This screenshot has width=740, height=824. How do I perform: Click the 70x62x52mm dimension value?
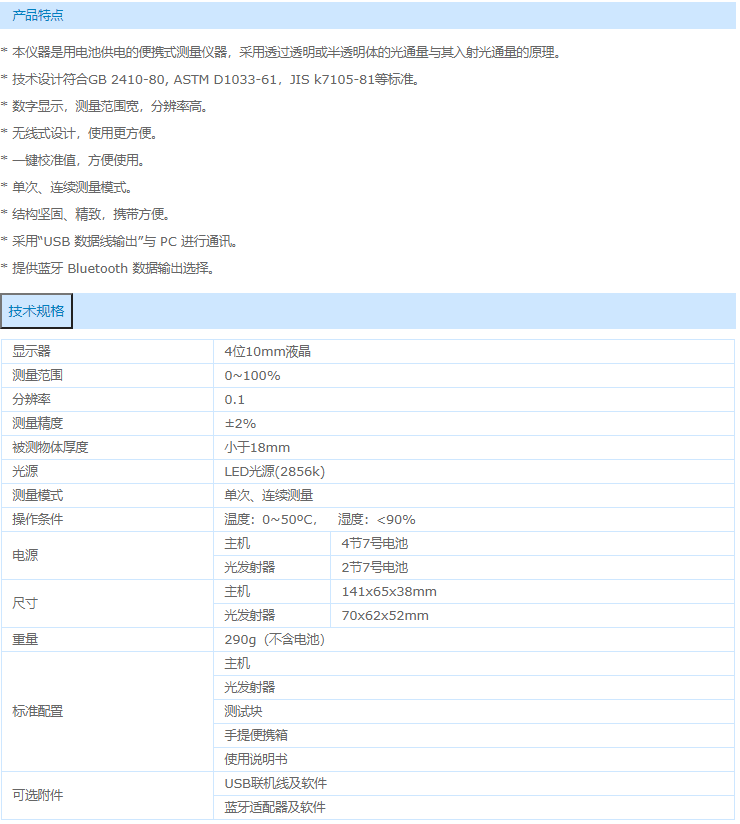385,615
